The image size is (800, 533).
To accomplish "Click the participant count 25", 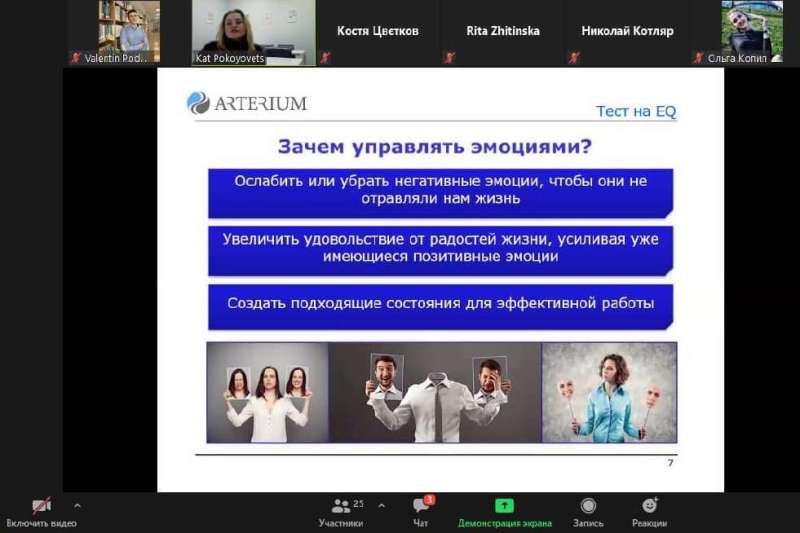I will point(358,504).
